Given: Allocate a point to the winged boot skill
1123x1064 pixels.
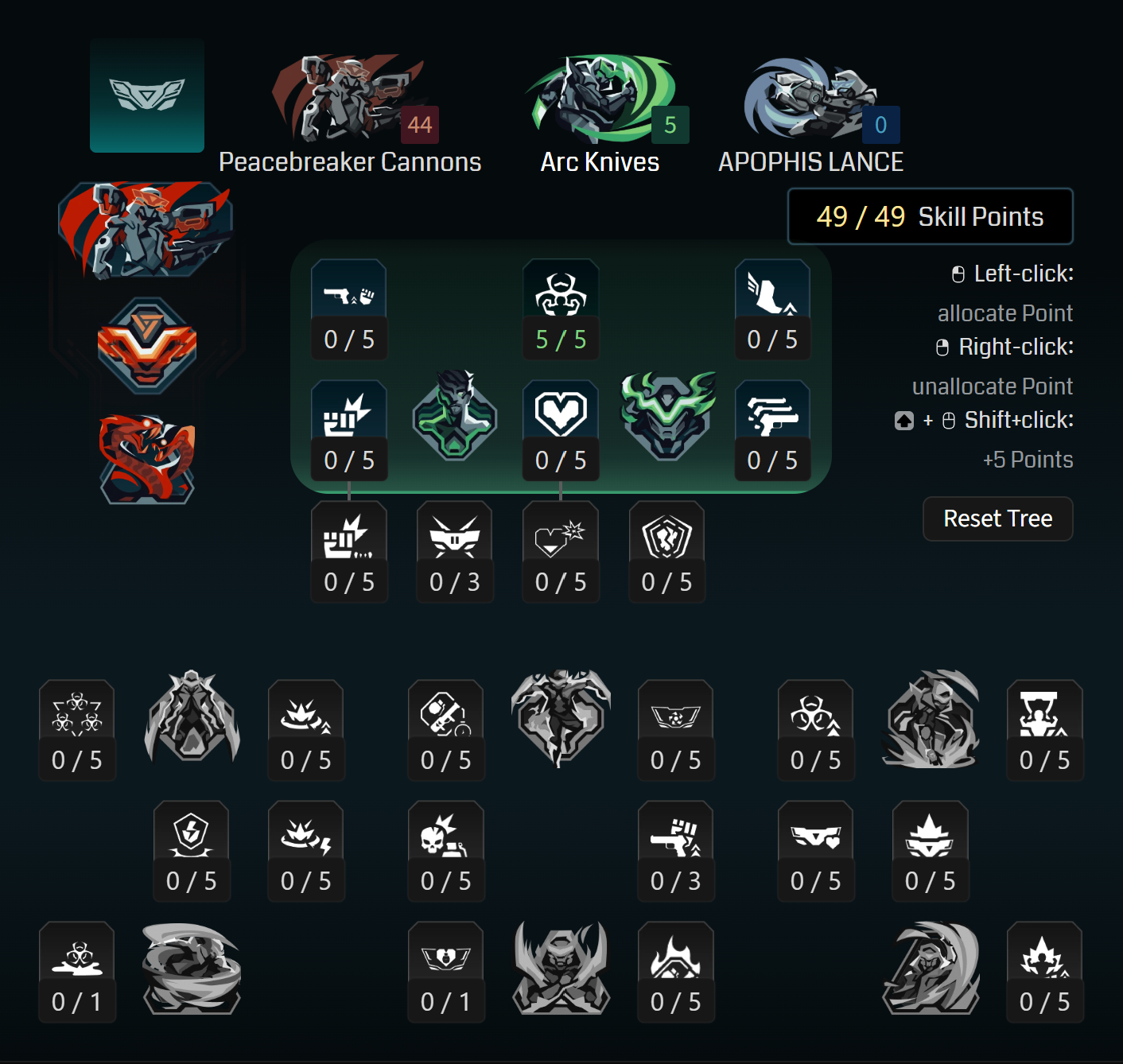Looking at the screenshot, I should pos(772,309).
